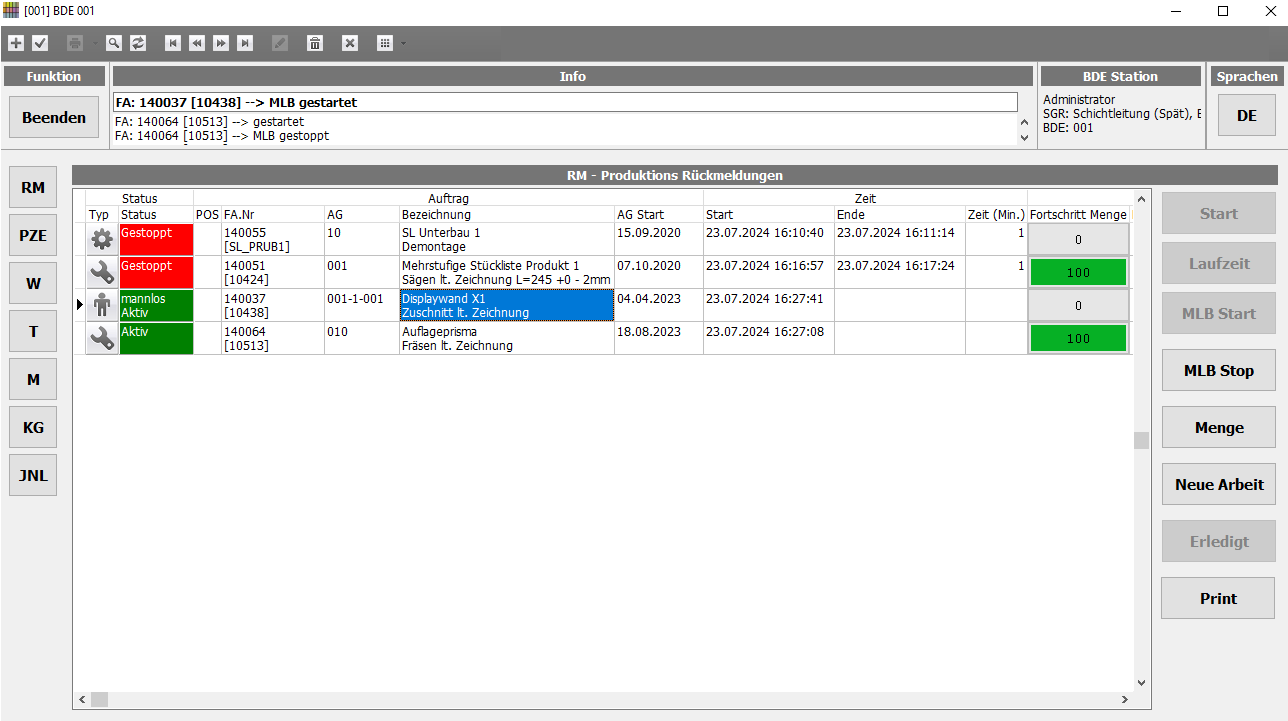Click the trash can delete icon

pos(315,43)
